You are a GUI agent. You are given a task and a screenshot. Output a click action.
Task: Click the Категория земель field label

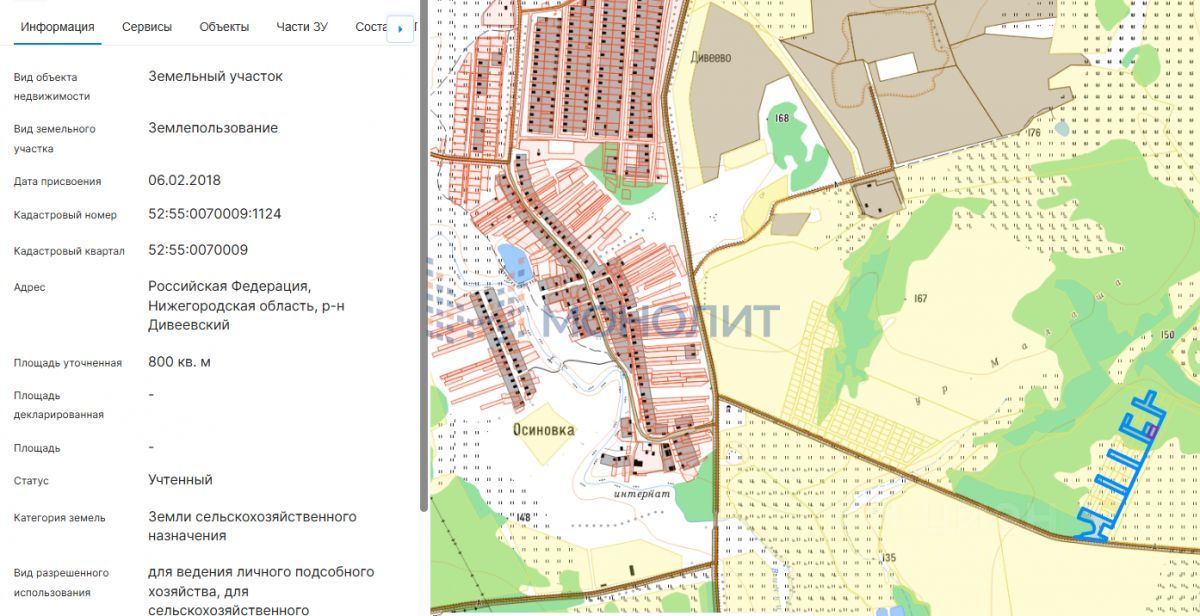click(x=59, y=518)
